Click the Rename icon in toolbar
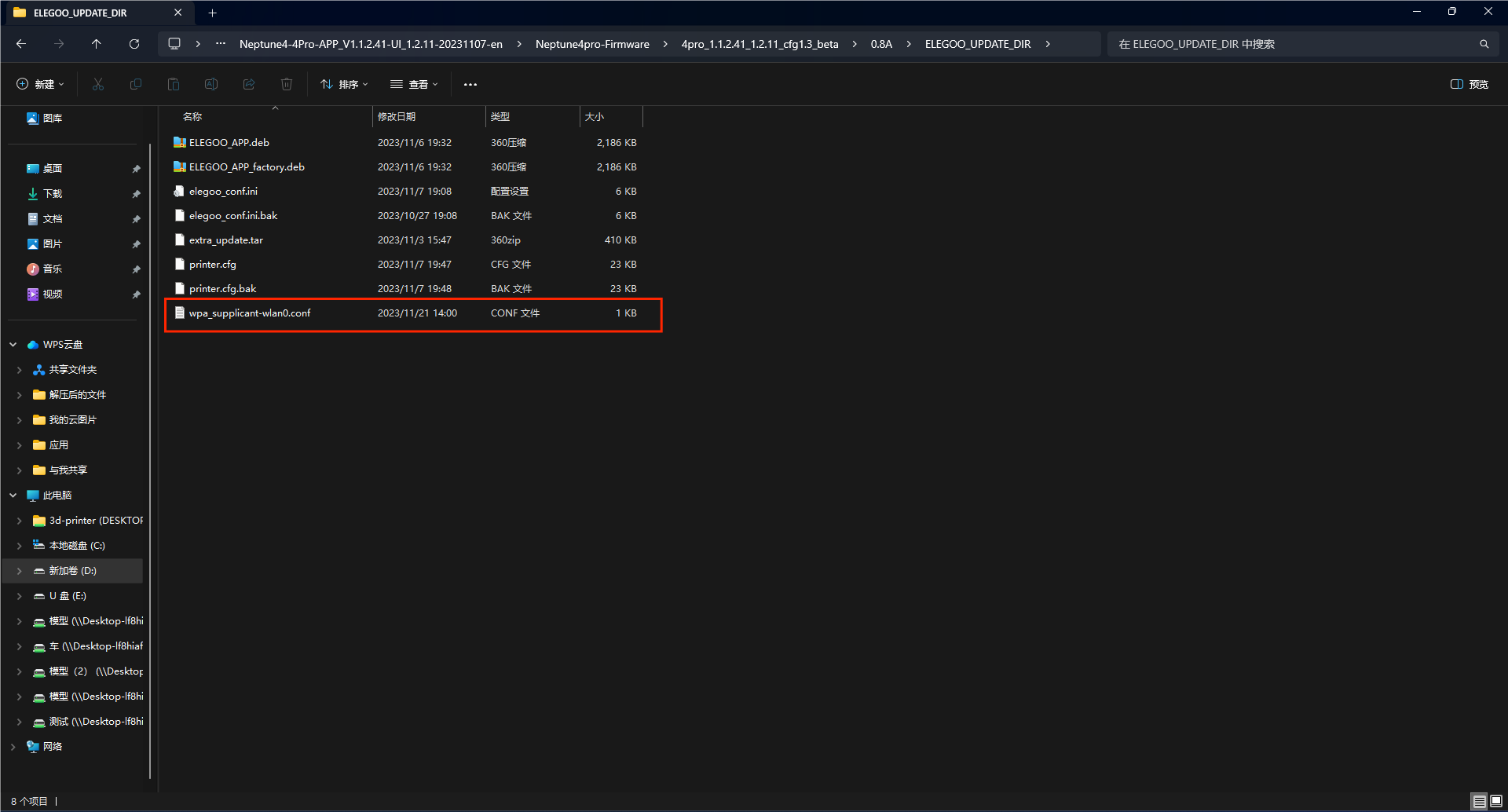The image size is (1508, 812). pyautogui.click(x=211, y=84)
